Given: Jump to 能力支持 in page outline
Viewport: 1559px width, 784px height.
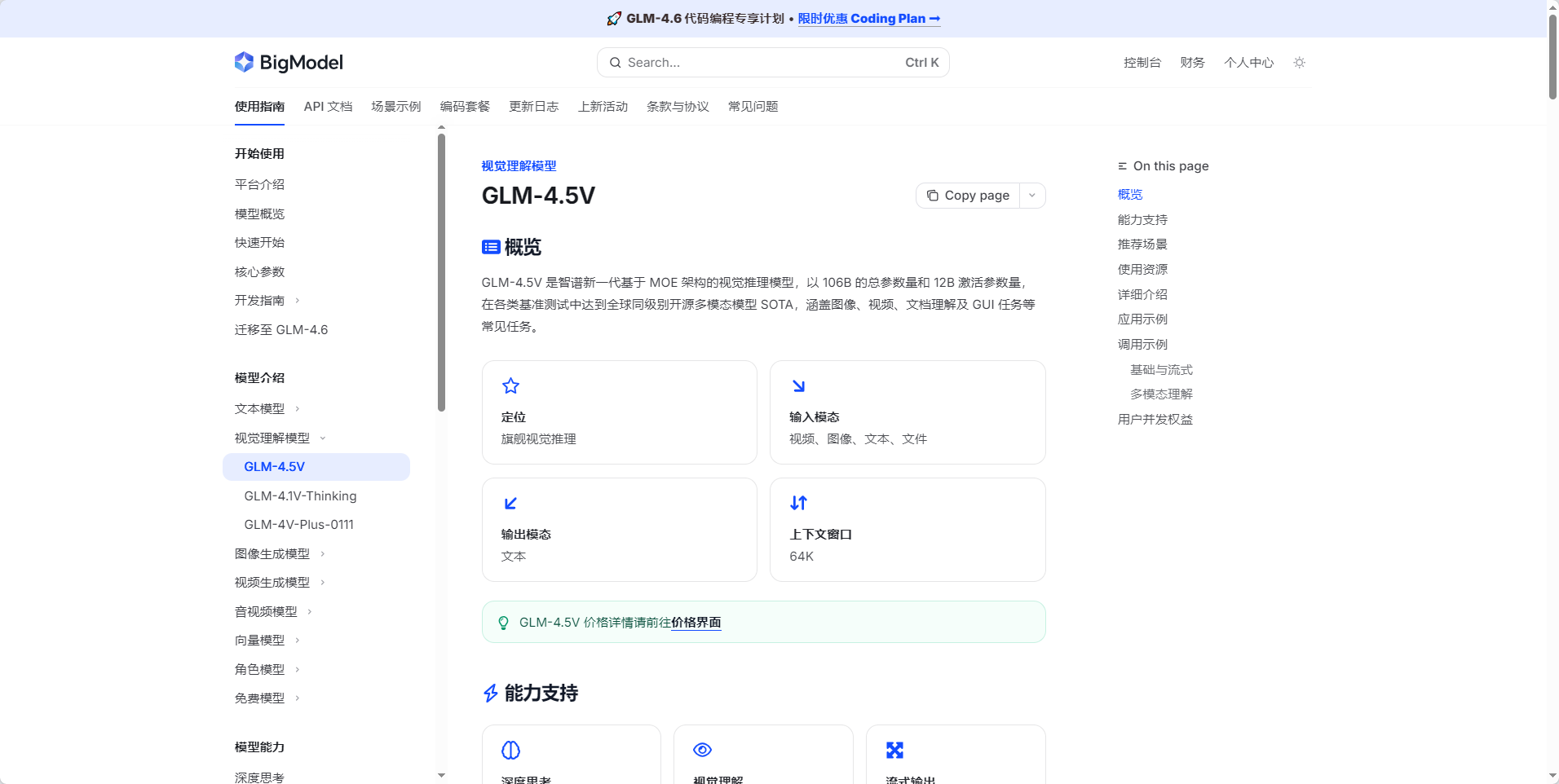Looking at the screenshot, I should [x=1142, y=220].
